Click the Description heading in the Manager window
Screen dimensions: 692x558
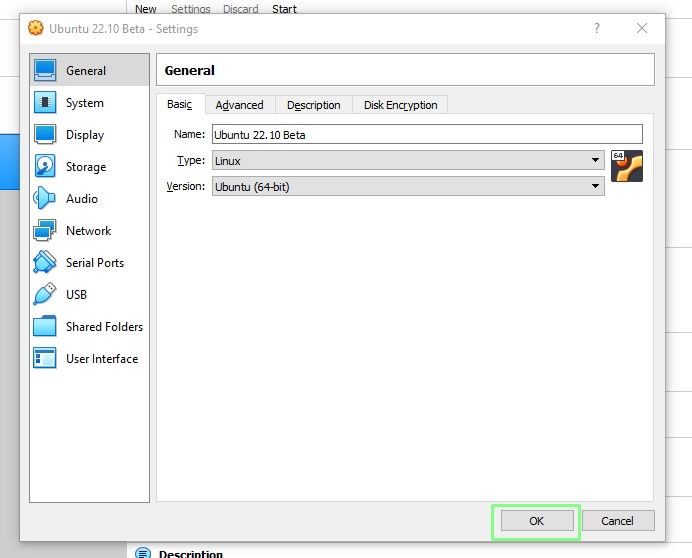pyautogui.click(x=191, y=554)
